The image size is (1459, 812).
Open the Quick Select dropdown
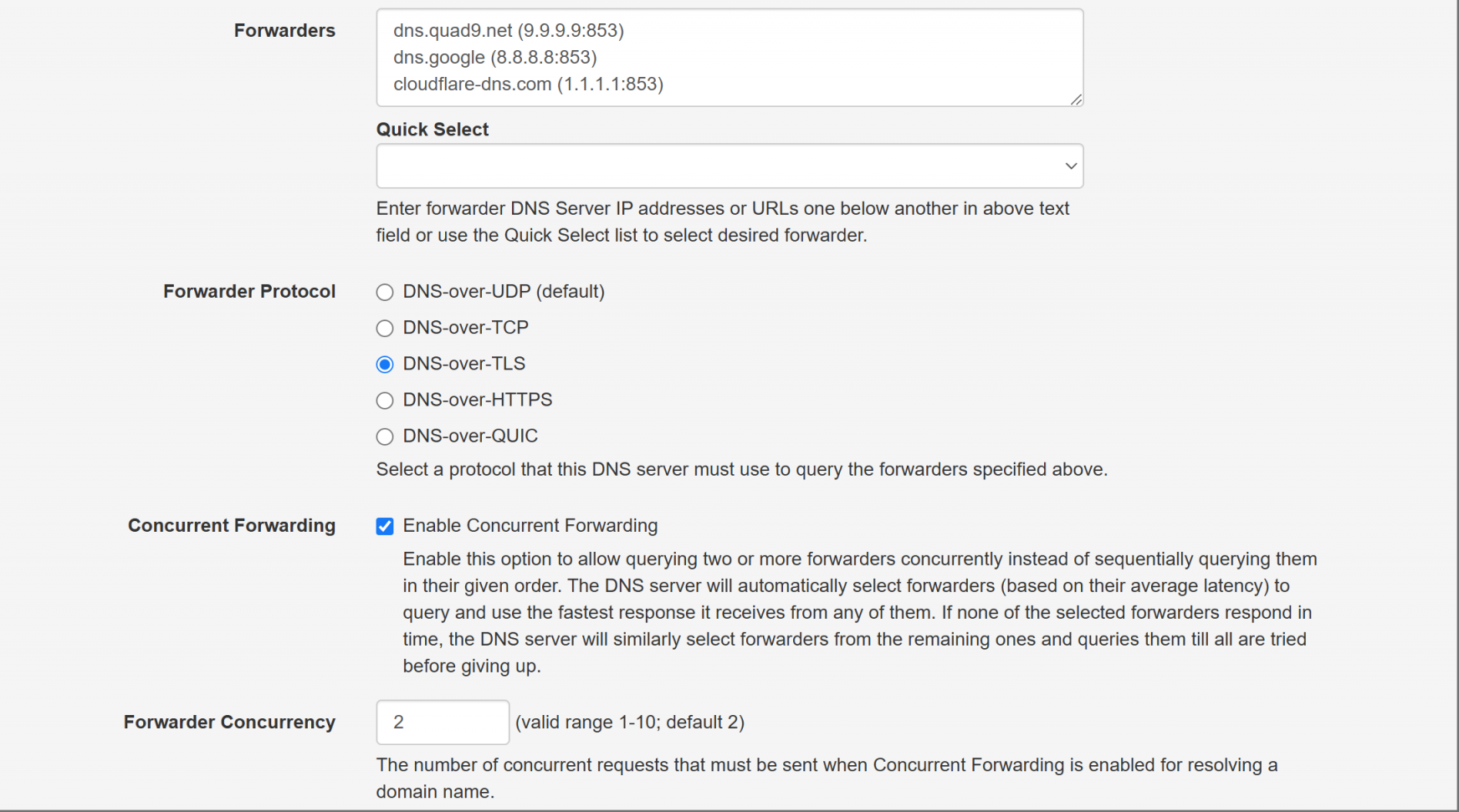(729, 166)
